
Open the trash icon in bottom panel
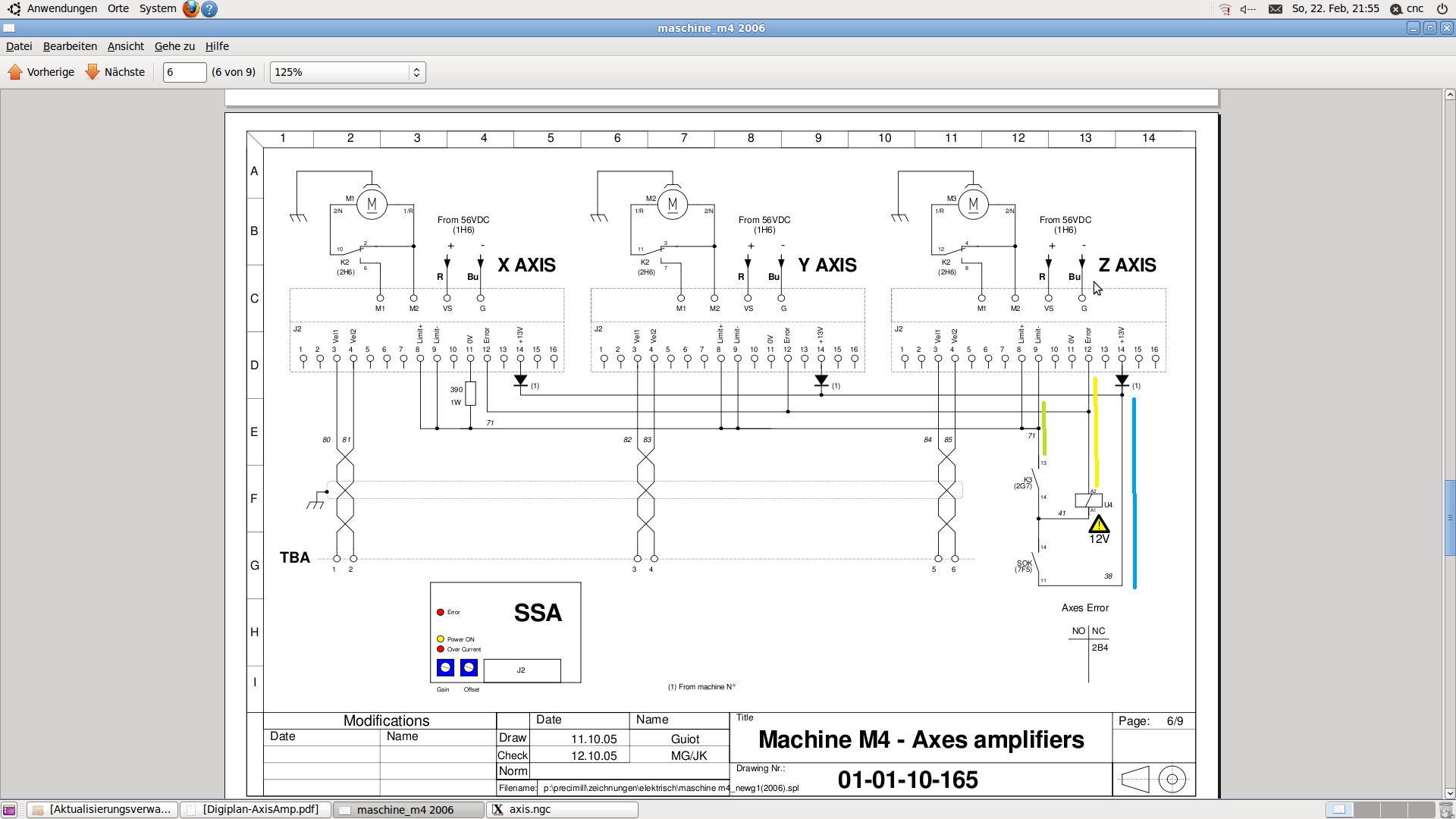pyautogui.click(x=1446, y=810)
